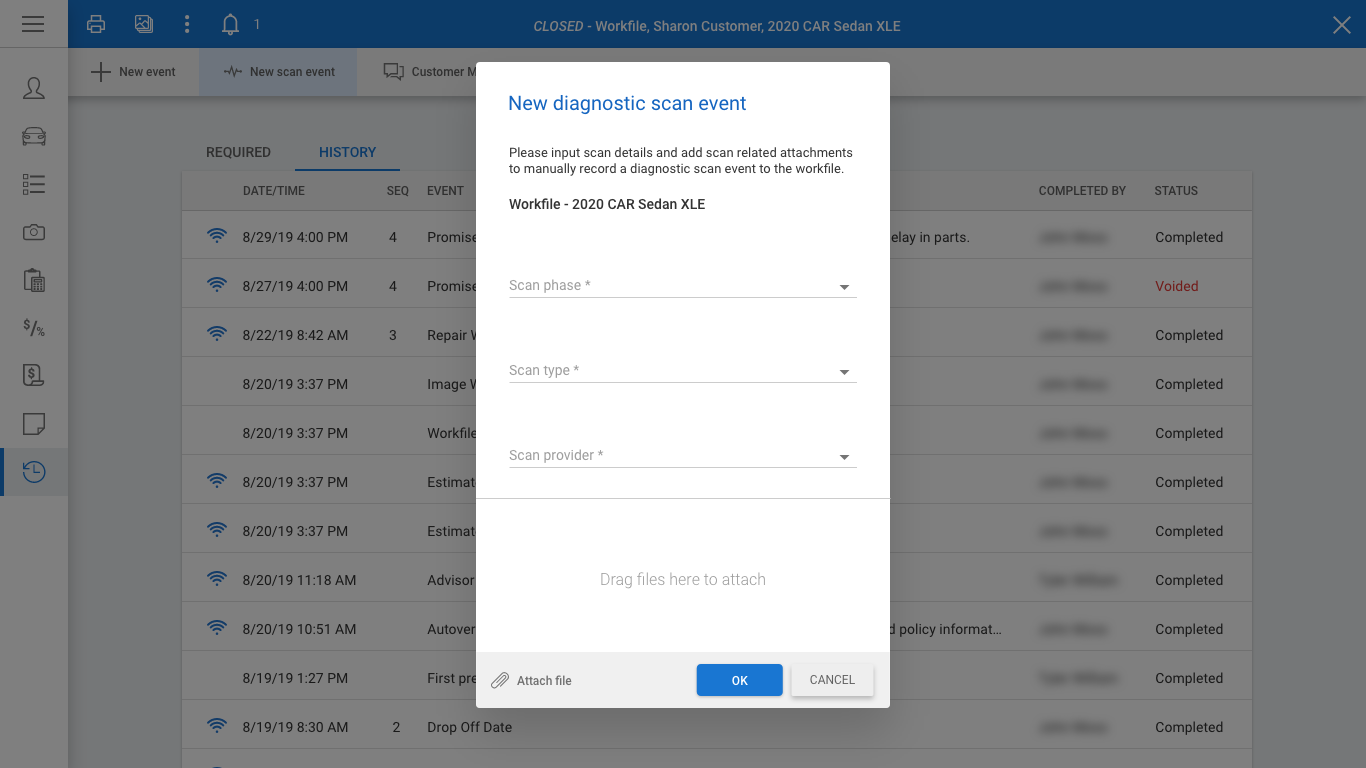Expand the Scan phase dropdown
This screenshot has width=1366, height=768.
pyautogui.click(x=683, y=286)
